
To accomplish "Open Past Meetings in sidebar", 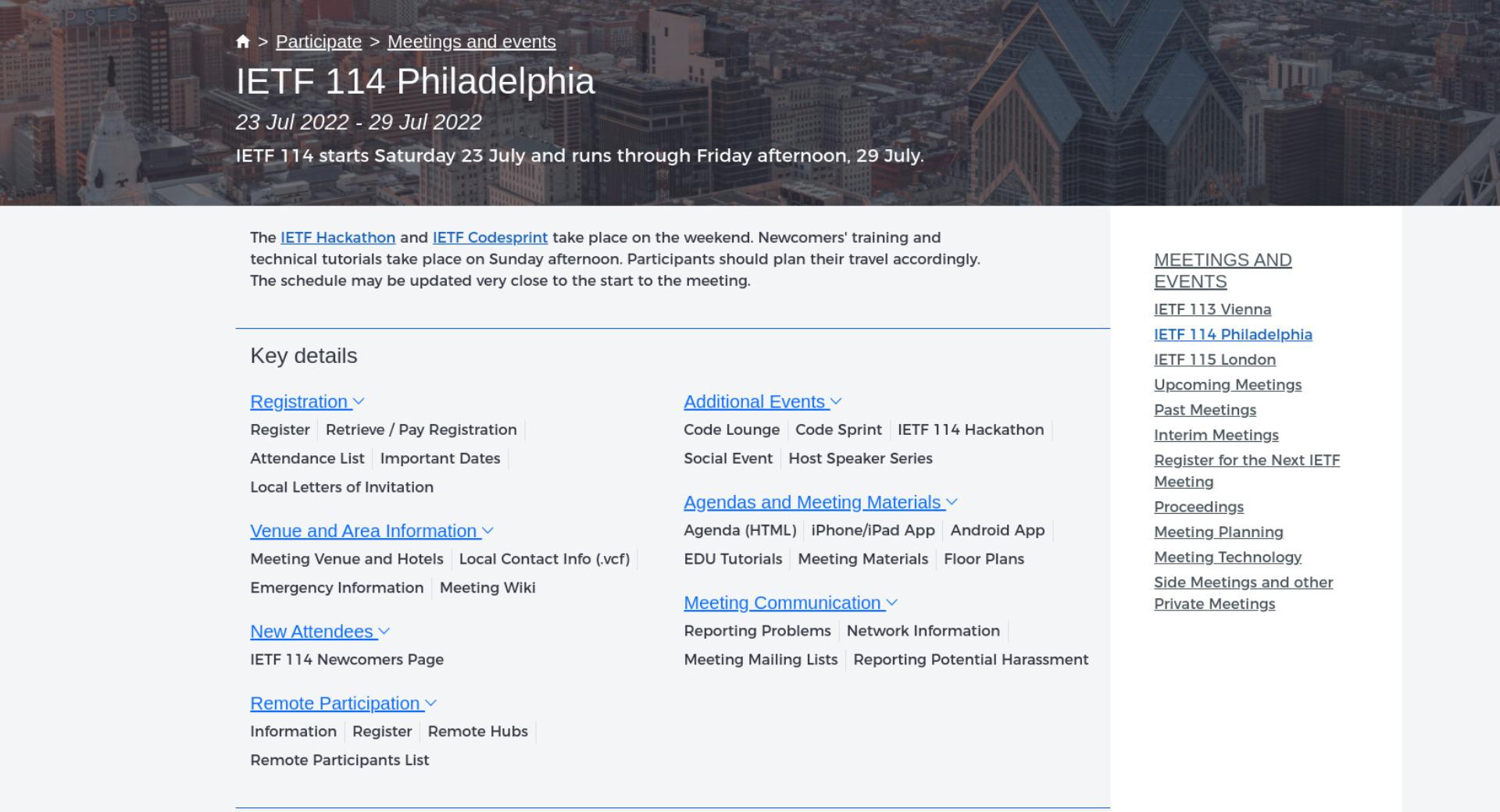I will pyautogui.click(x=1205, y=410).
